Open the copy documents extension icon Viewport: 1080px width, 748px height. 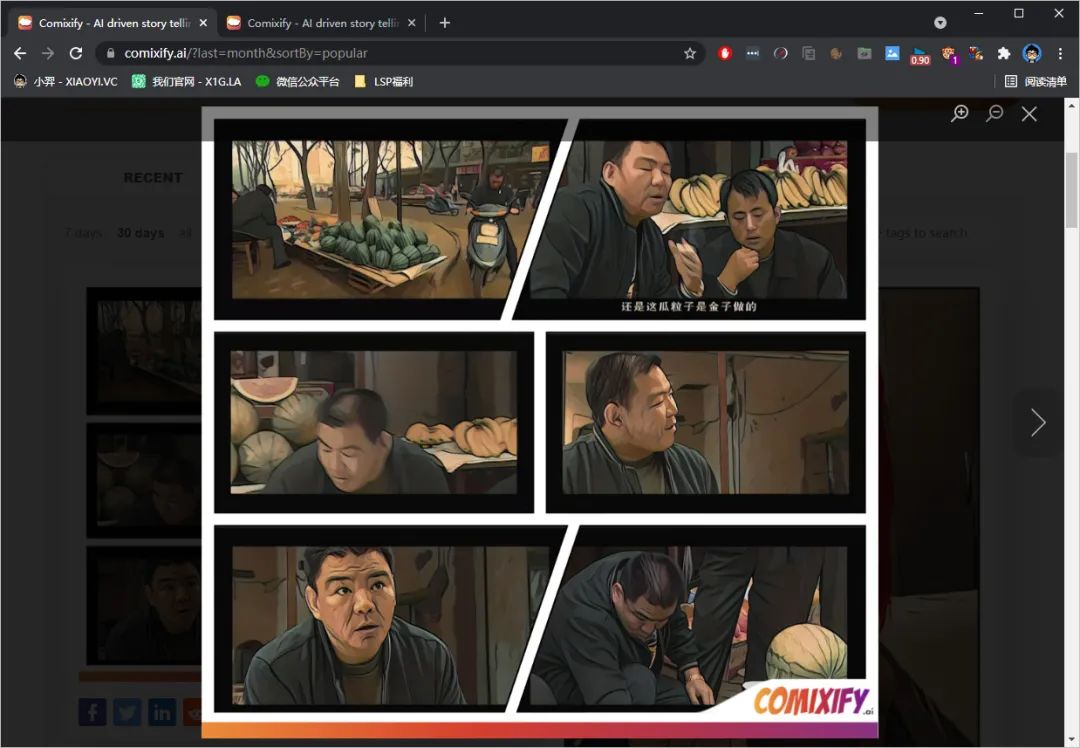809,53
